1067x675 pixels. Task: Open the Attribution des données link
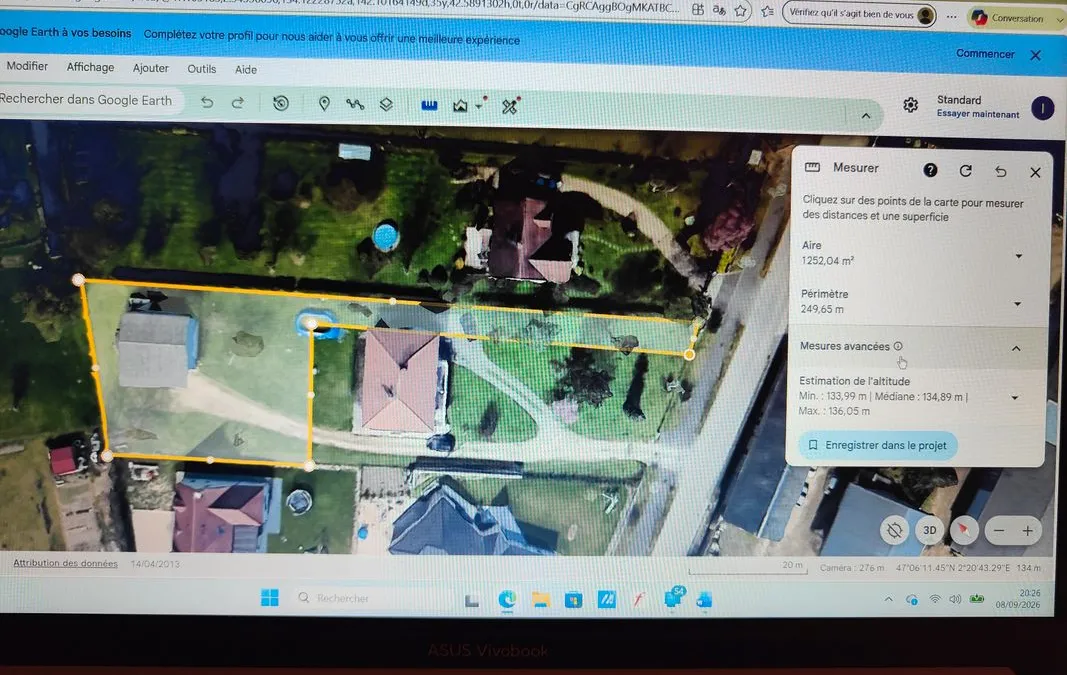65,563
